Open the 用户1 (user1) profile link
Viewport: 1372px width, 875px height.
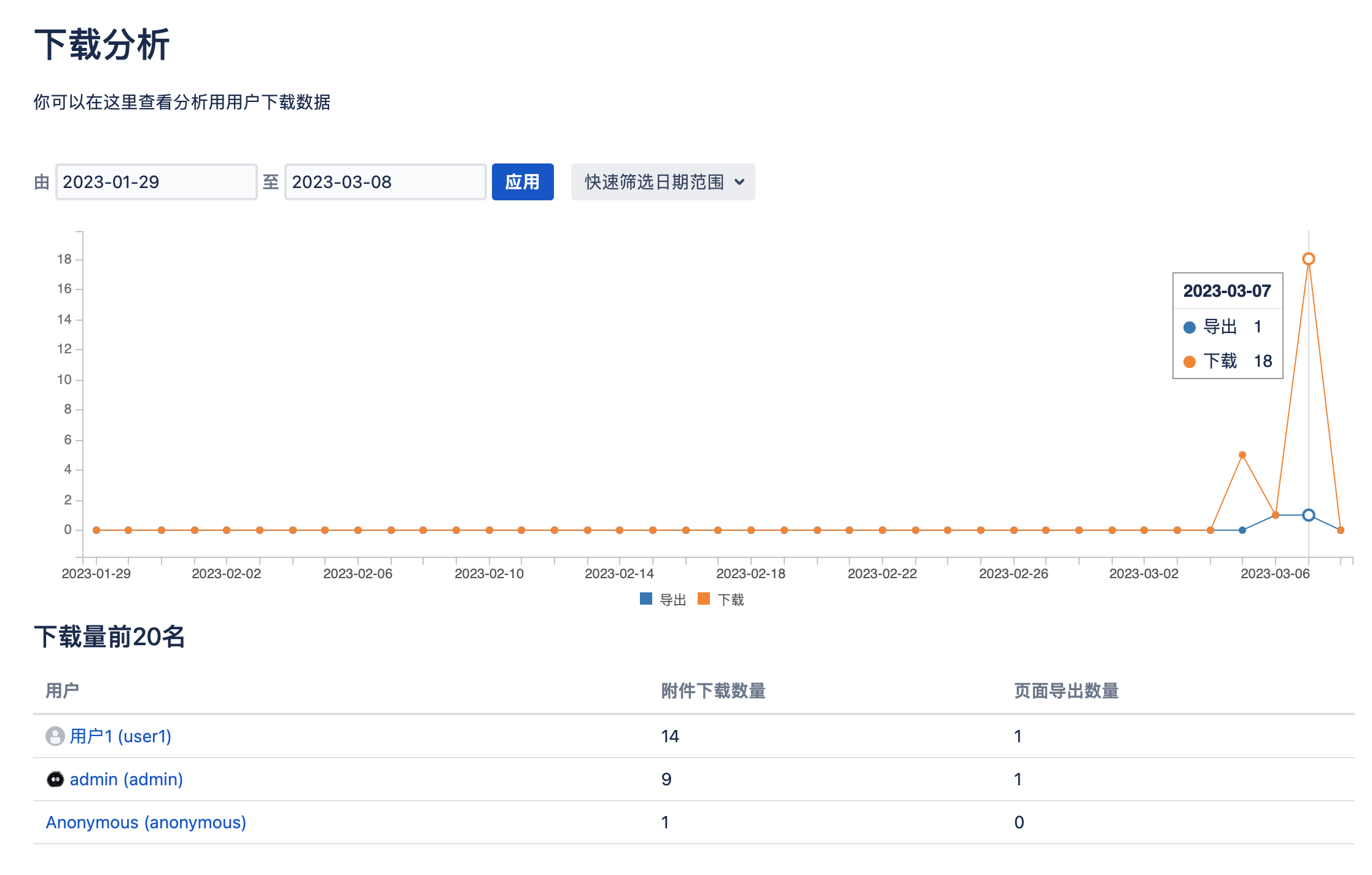pyautogui.click(x=120, y=736)
